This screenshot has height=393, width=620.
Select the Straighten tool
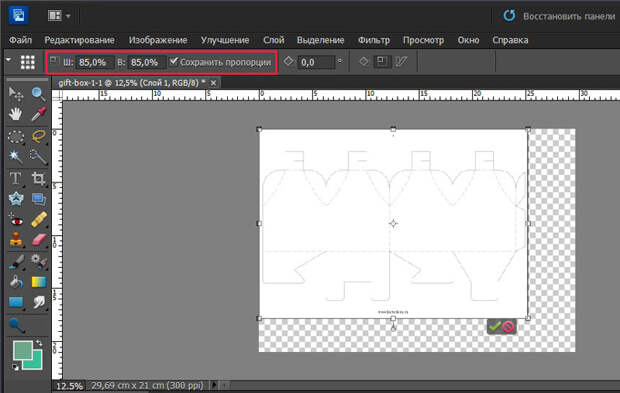(x=38, y=199)
